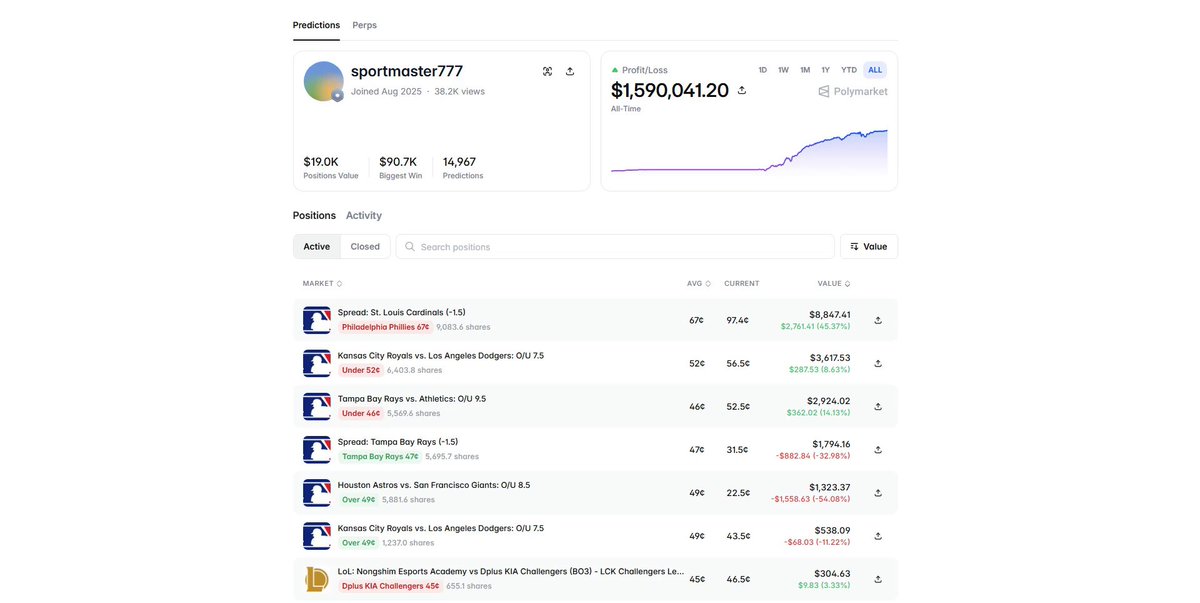
Task: Select the 1Y profit/loss range
Action: click(826, 70)
